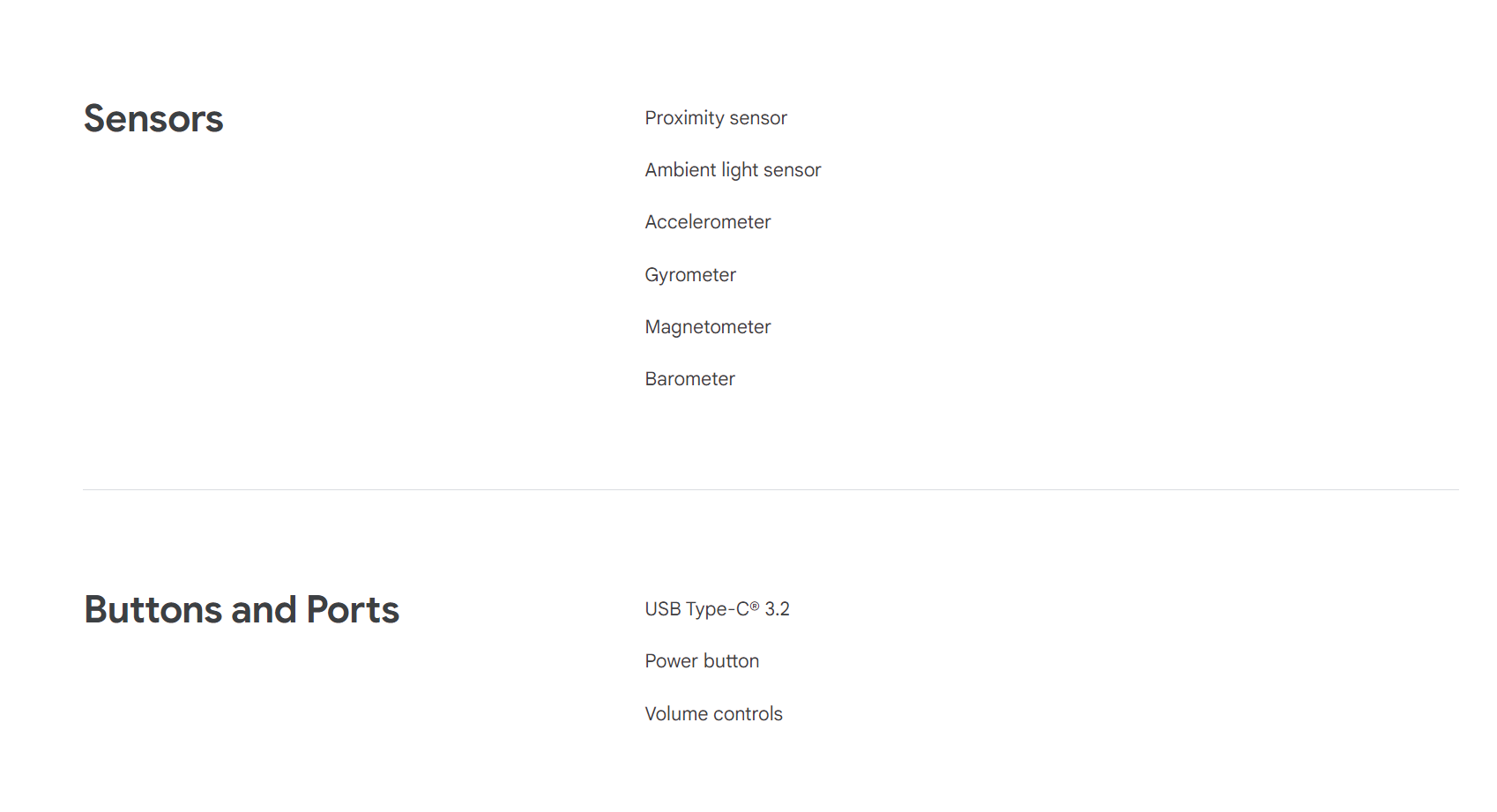Viewport: 1497px width, 812px height.
Task: Click the word Buttons in the heading
Action: [153, 610]
